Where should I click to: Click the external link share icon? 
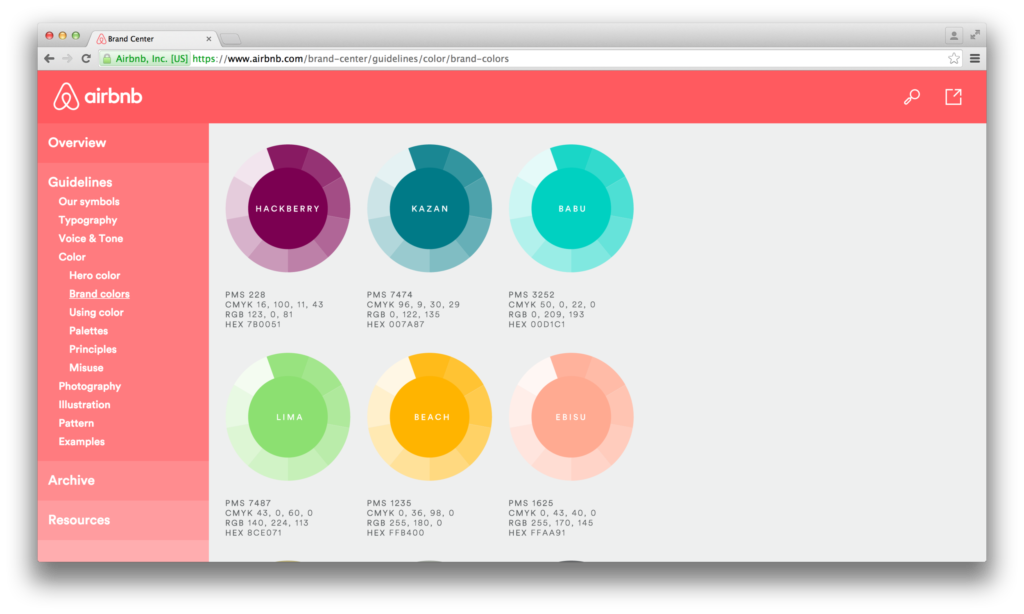coord(953,97)
